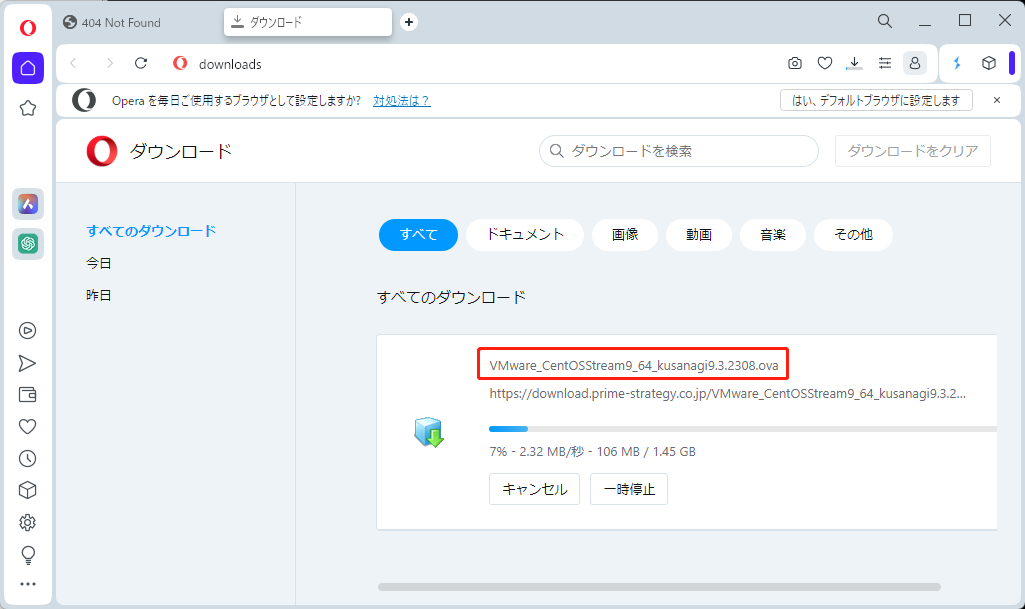Select the 動画 filter pill
The height and width of the screenshot is (609, 1025).
(x=699, y=235)
